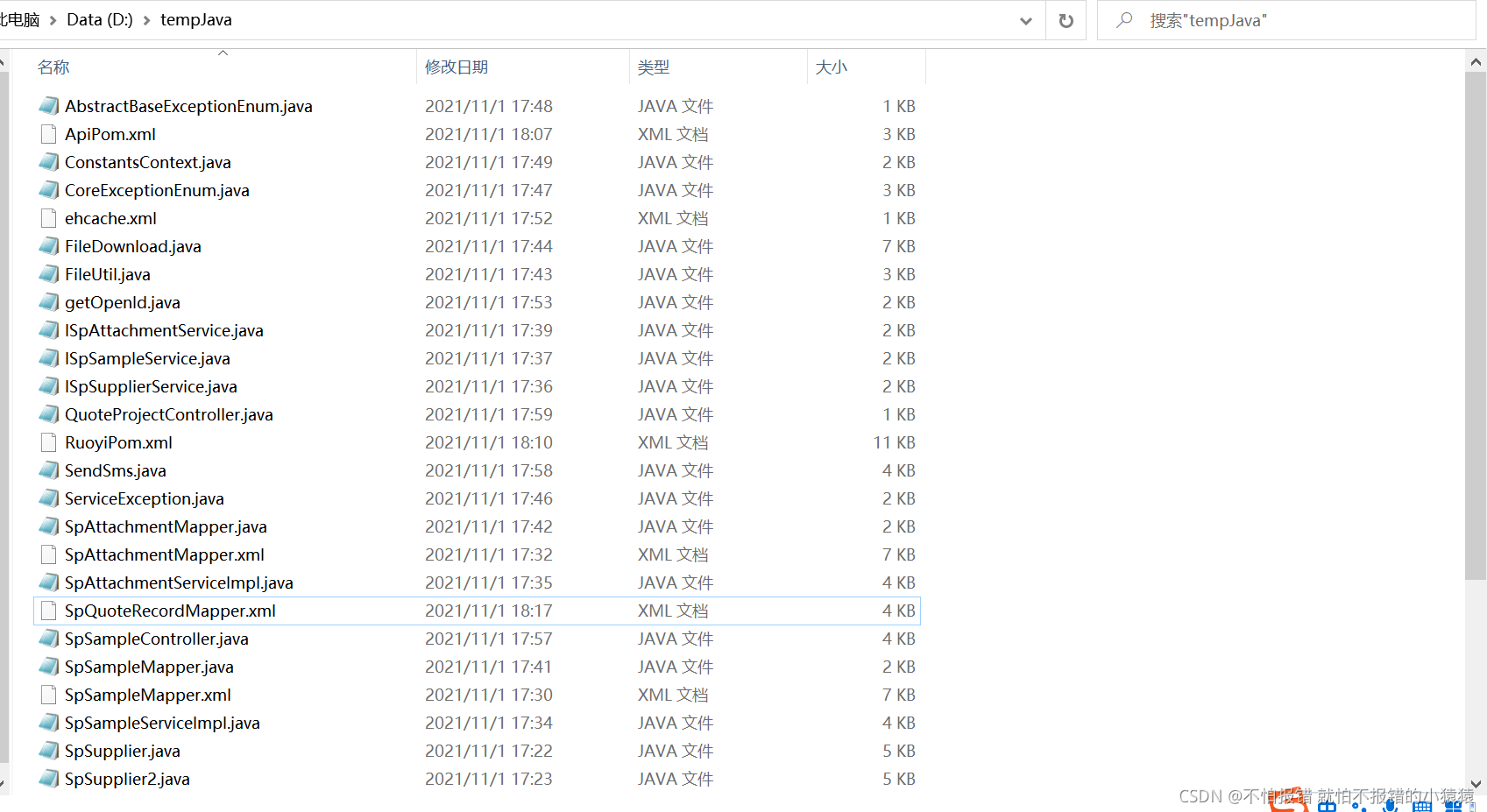Click the scroll up arrow of file list

1476,61
